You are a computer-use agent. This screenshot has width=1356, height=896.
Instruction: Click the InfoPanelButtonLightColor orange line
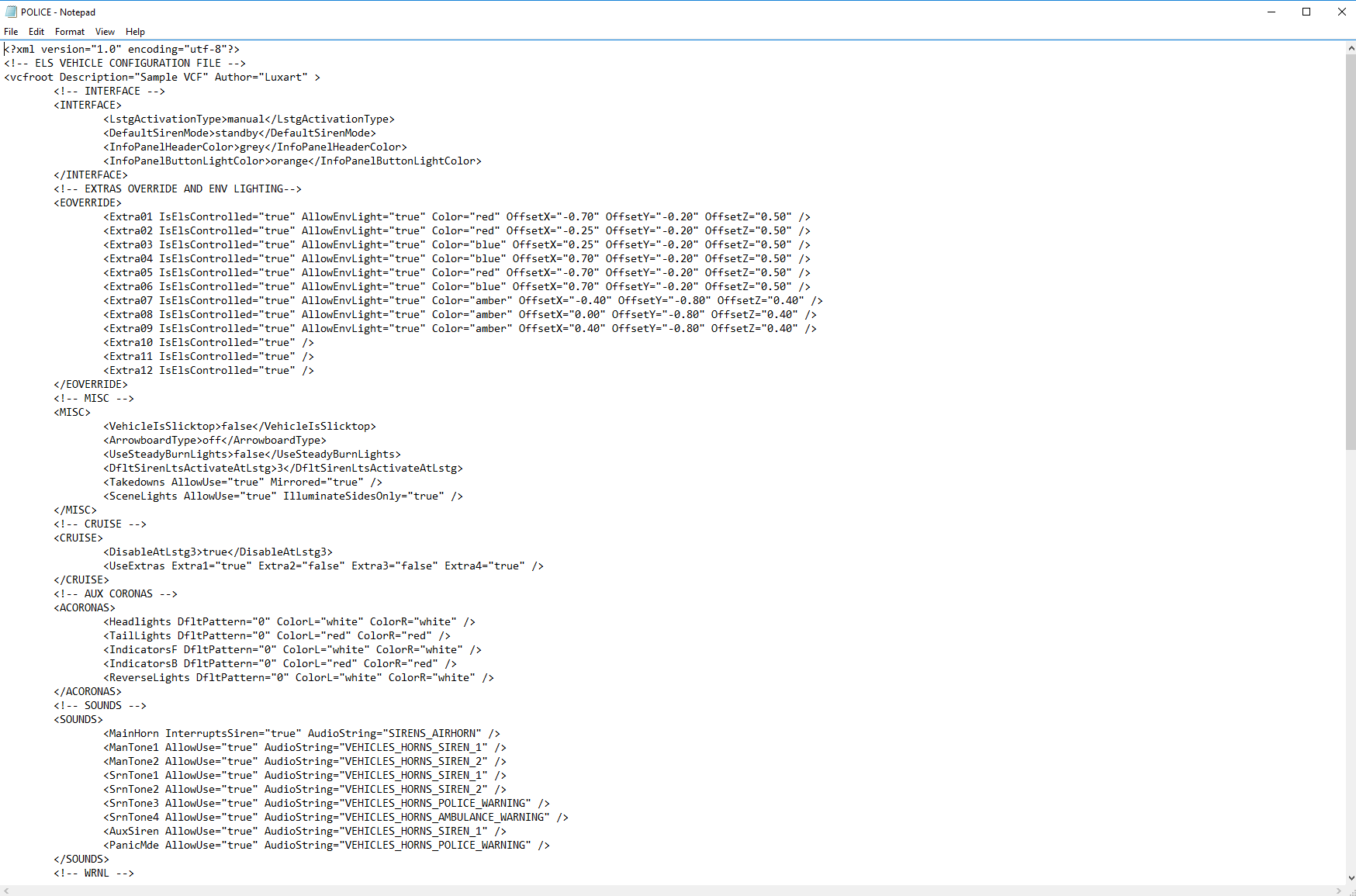coord(292,161)
